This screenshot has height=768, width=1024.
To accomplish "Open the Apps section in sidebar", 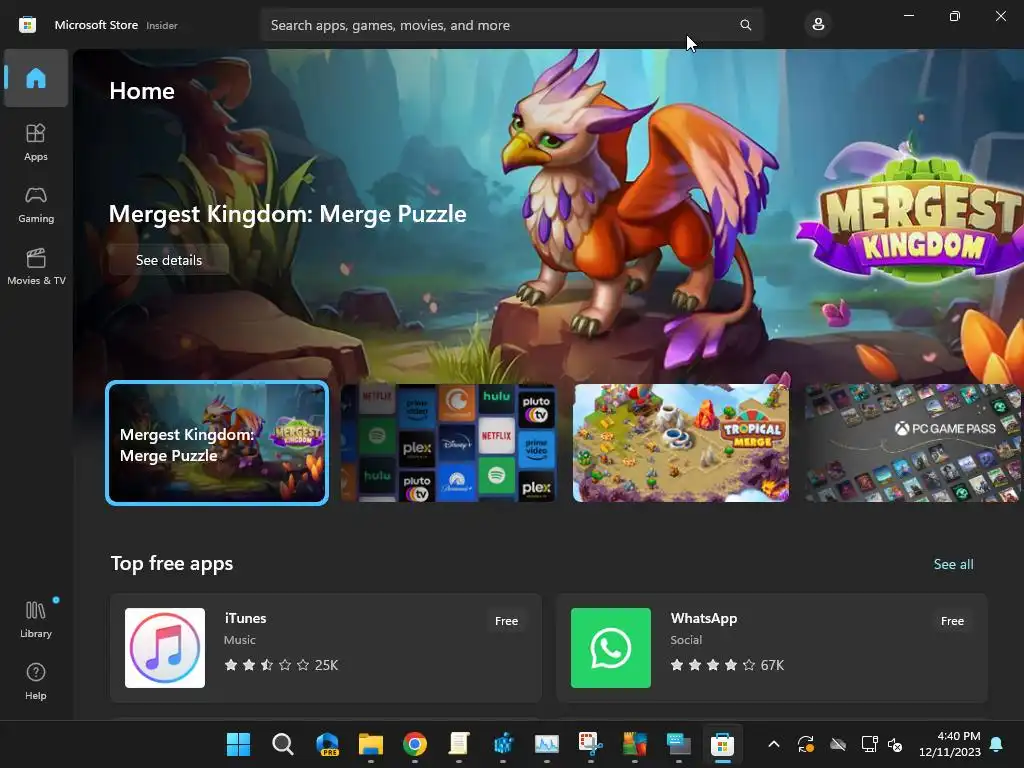I will coord(36,142).
